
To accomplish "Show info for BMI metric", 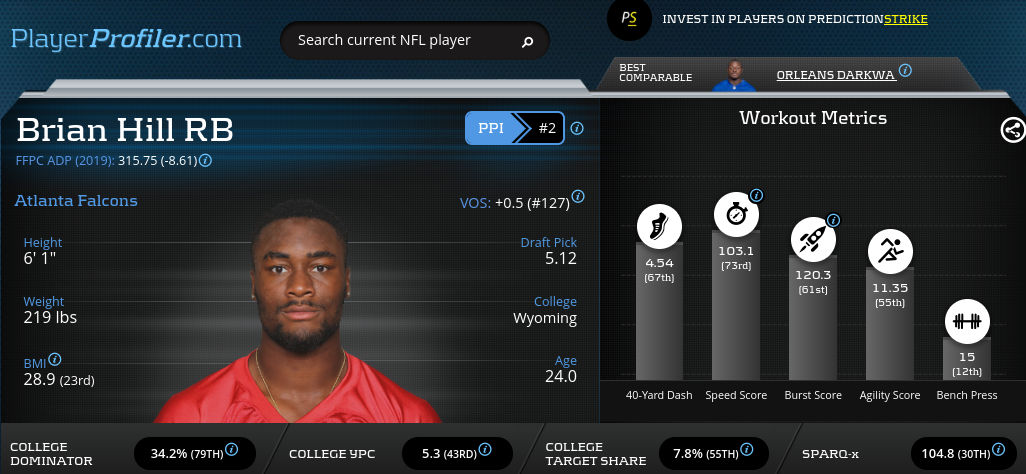I will click(55, 359).
